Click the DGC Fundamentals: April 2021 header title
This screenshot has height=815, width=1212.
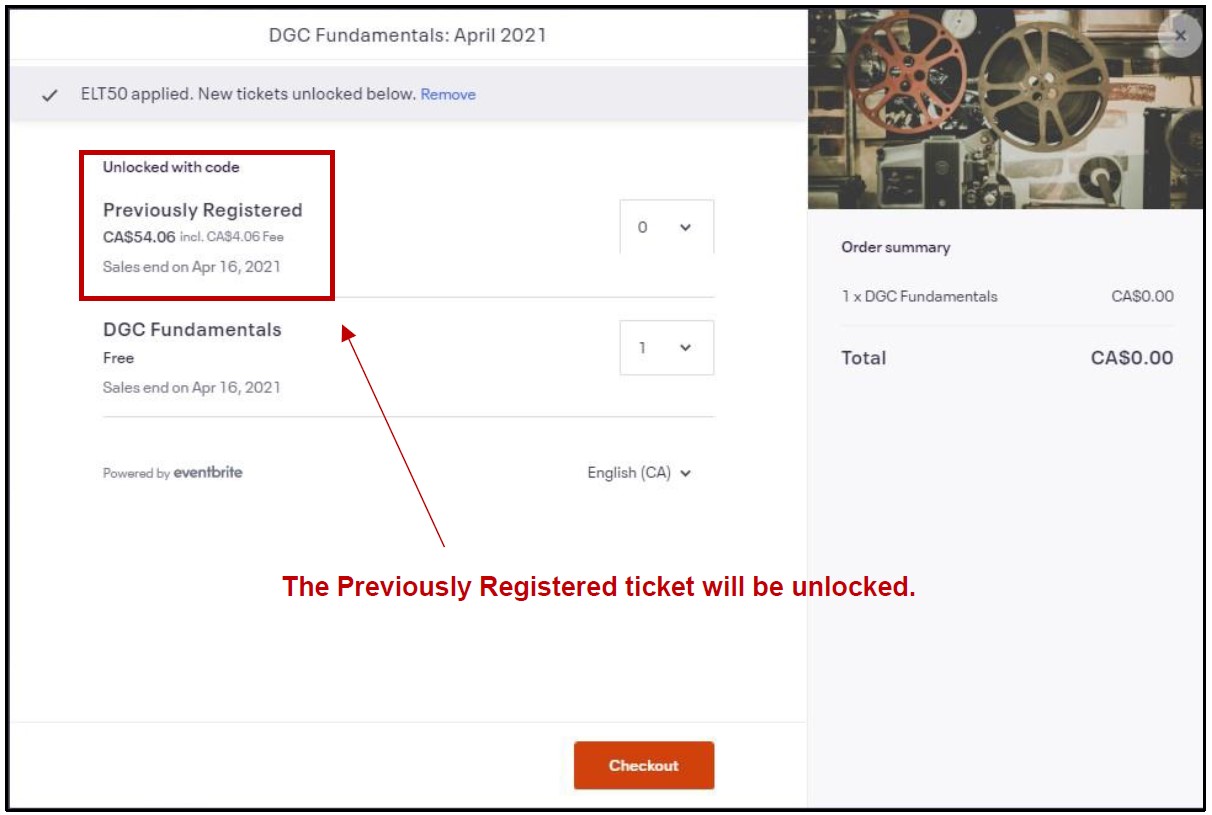click(408, 35)
